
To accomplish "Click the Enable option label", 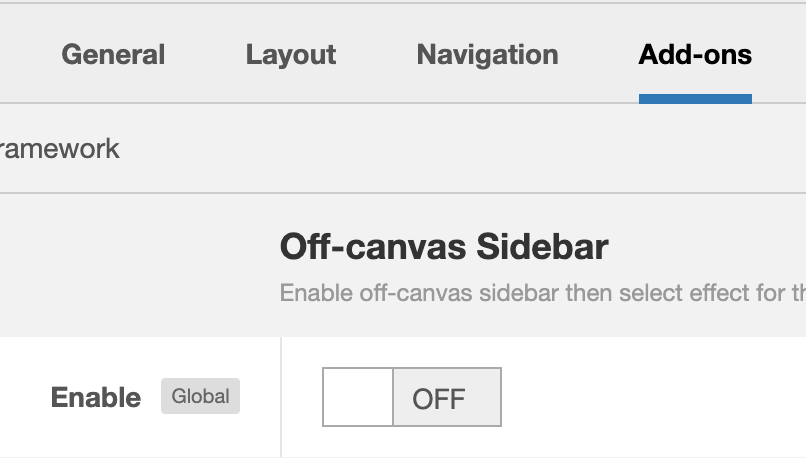I will click(x=96, y=397).
